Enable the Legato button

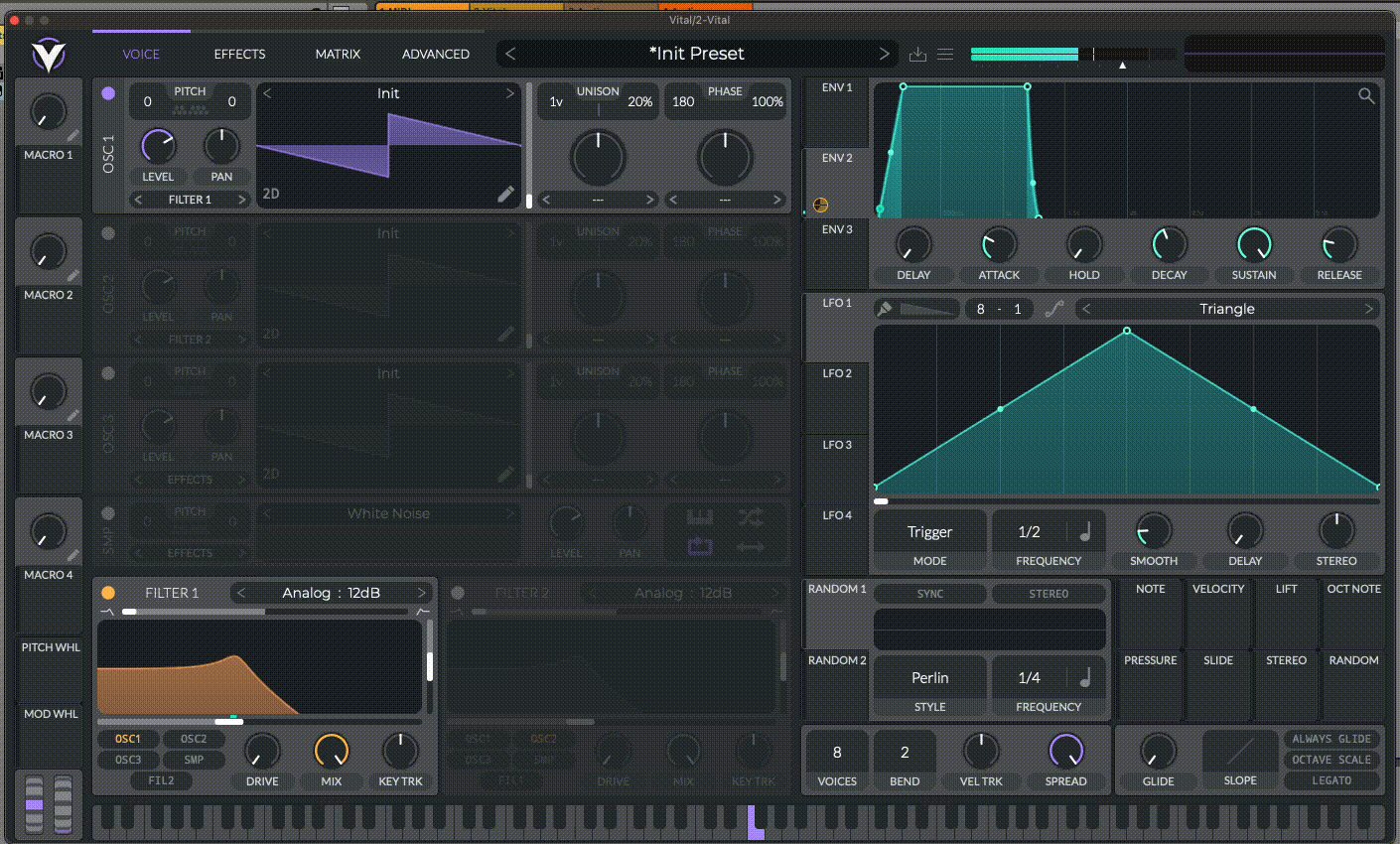pyautogui.click(x=1330, y=780)
